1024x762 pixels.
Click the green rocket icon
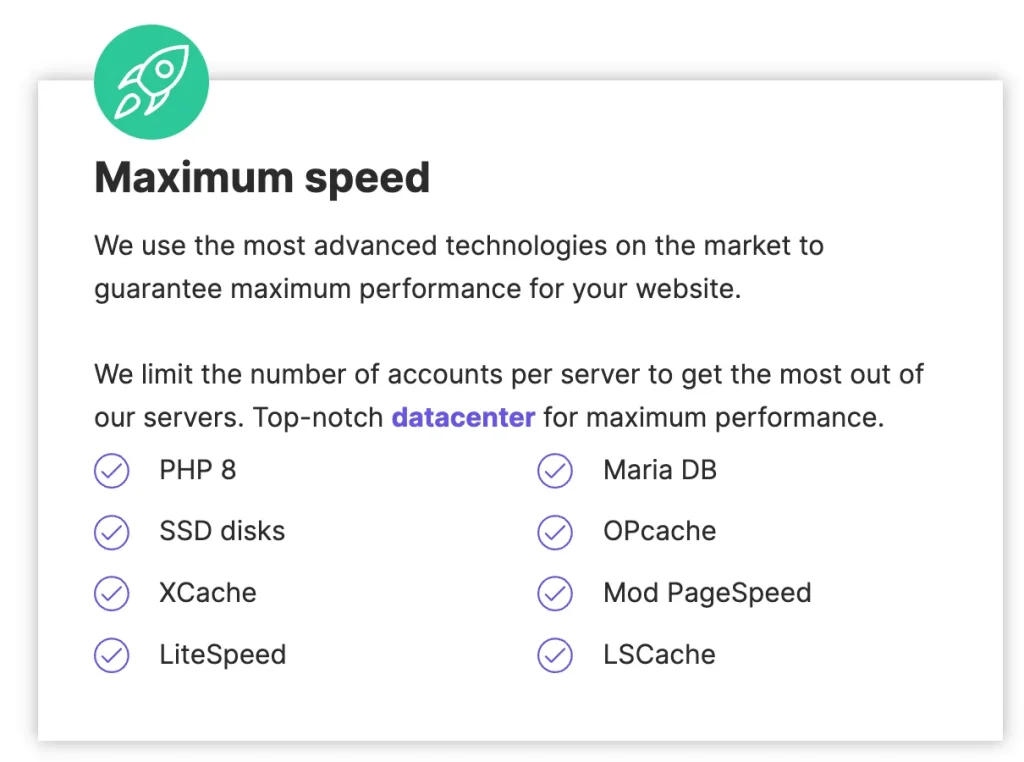[x=151, y=82]
